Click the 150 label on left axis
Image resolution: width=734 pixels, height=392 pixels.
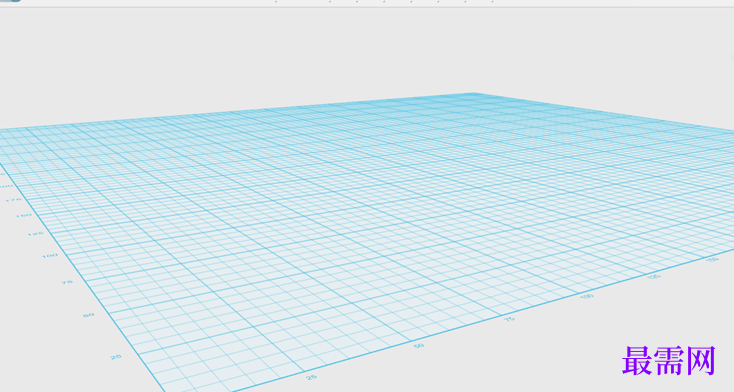coord(23,215)
